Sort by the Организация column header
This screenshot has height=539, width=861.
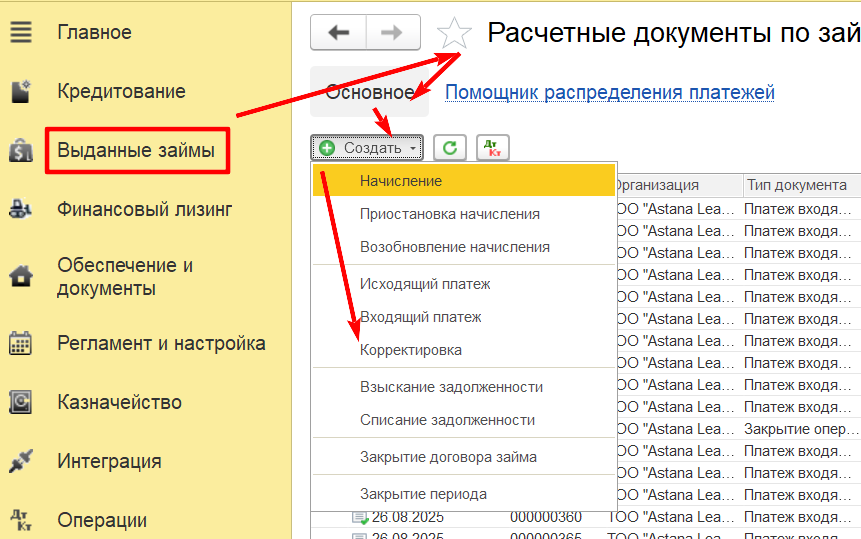click(678, 185)
